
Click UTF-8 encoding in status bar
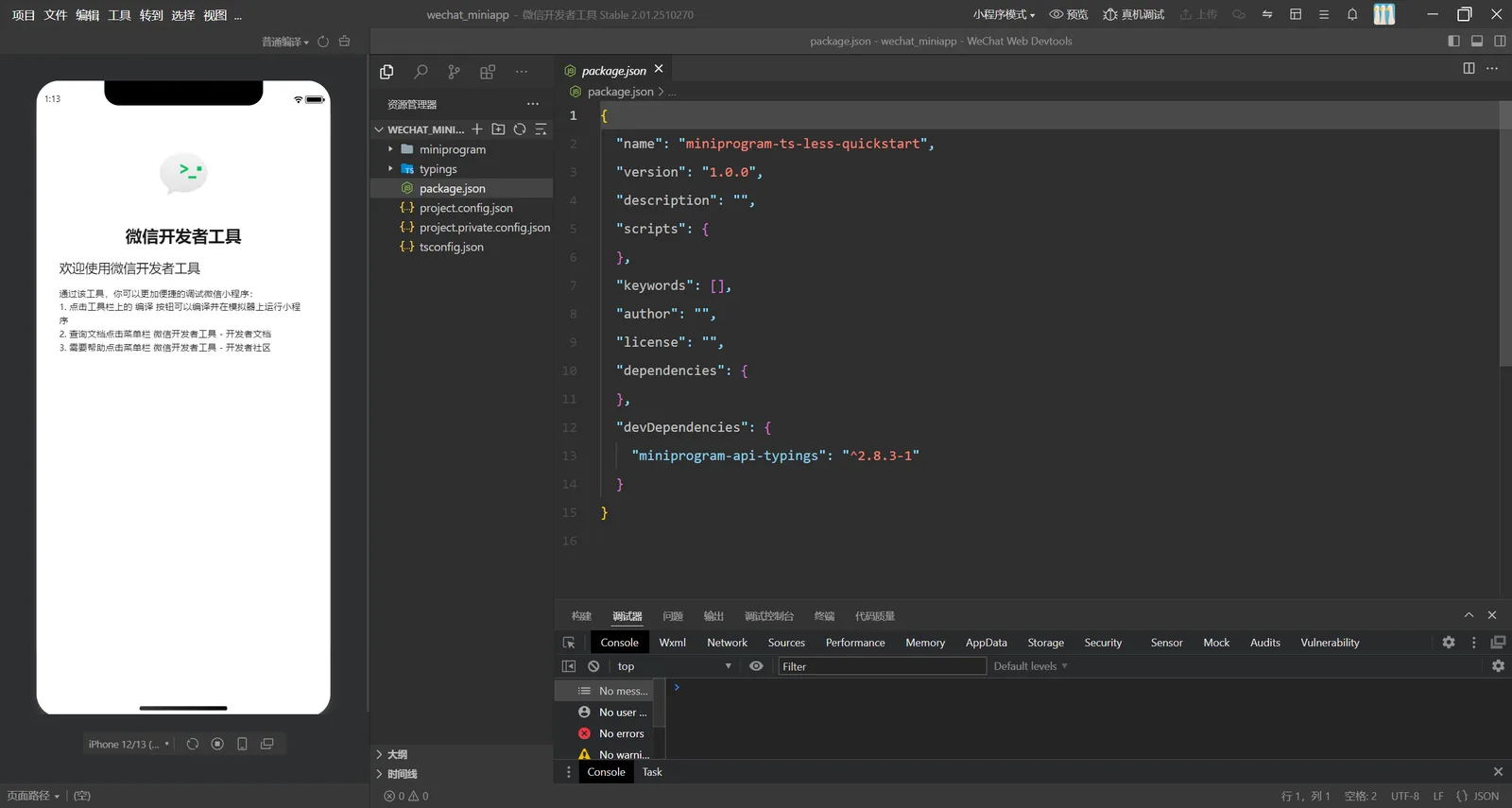(1405, 796)
